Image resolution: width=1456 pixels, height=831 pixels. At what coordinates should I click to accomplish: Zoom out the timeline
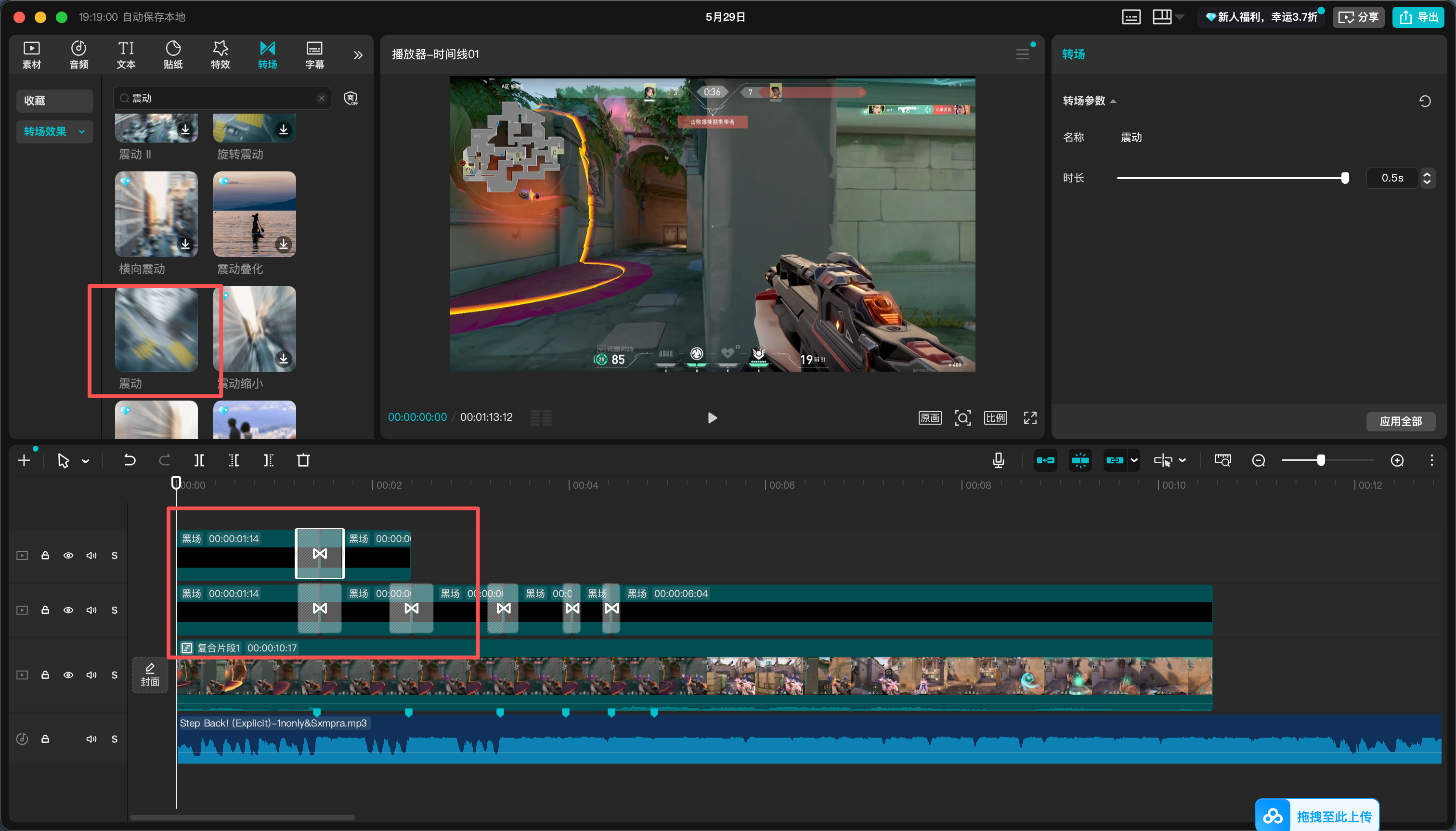click(x=1259, y=460)
